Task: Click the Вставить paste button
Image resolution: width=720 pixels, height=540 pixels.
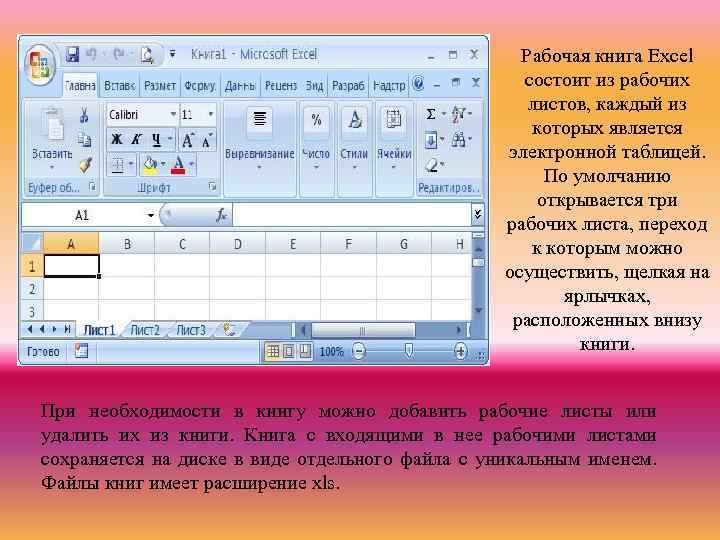Action: [x=52, y=138]
